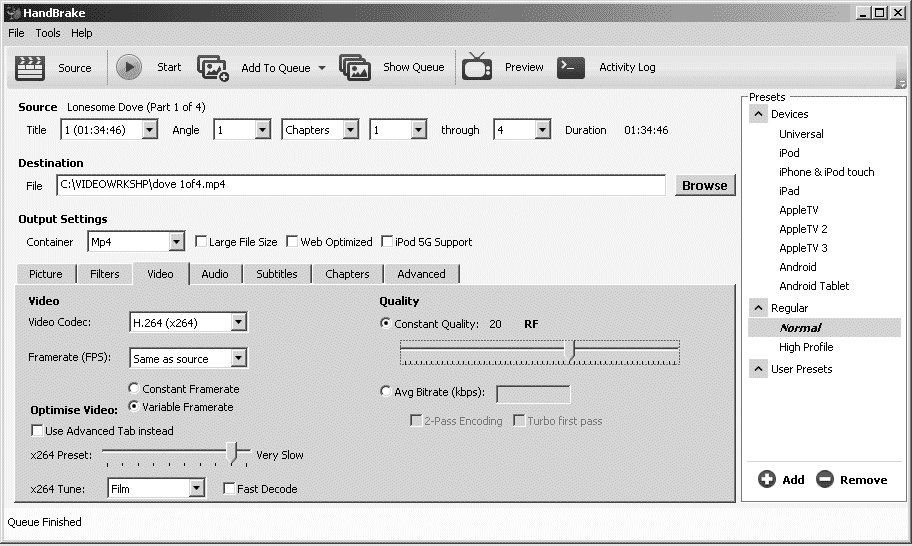Enable the iPod 5G Support checkbox
The image size is (912, 546).
tap(386, 241)
